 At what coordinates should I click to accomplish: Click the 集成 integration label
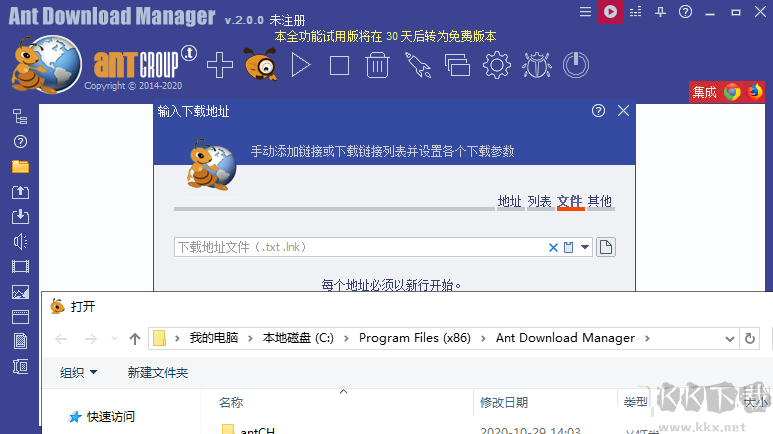[x=704, y=92]
